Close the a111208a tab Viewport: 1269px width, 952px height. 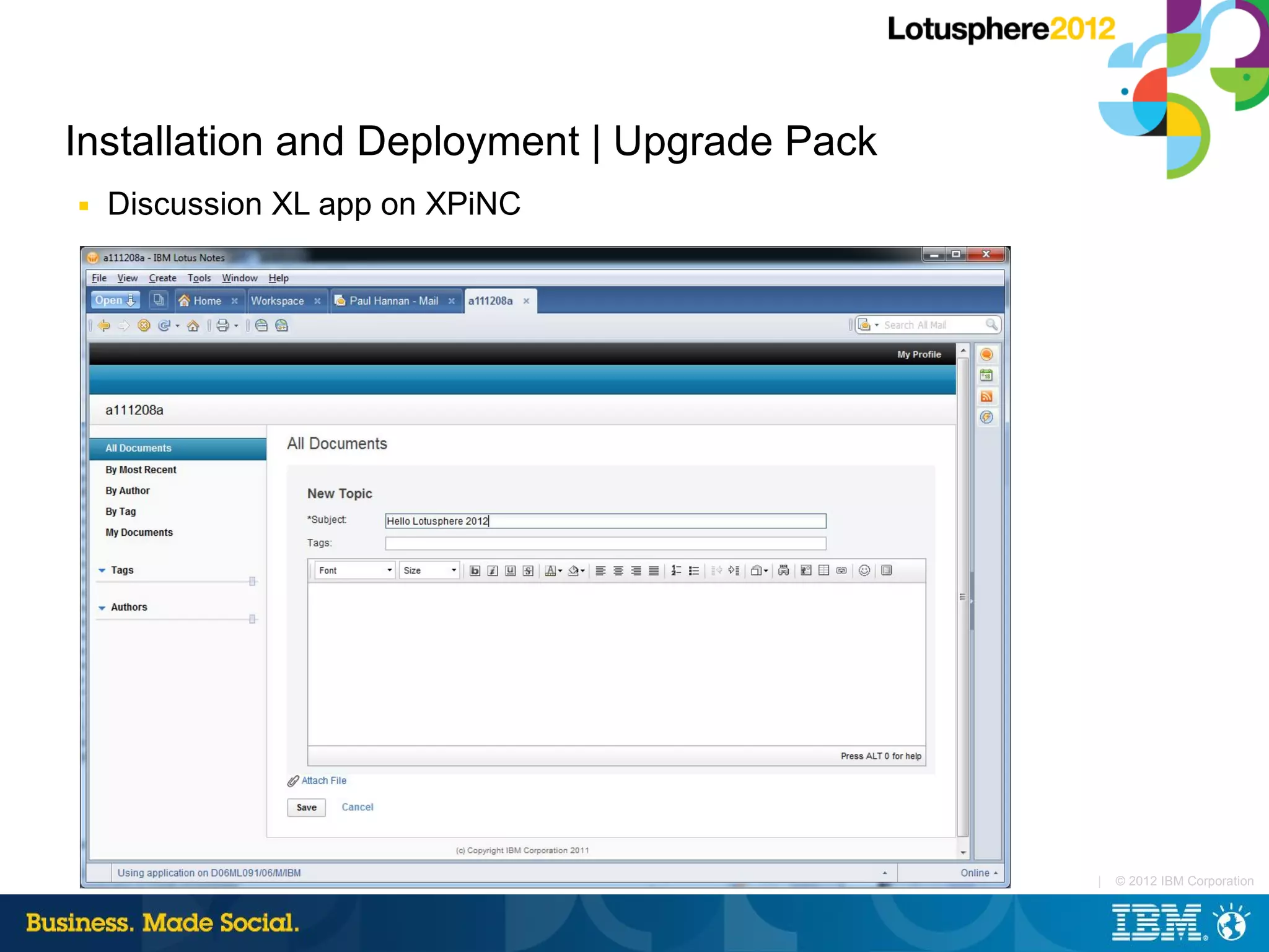click(x=526, y=301)
